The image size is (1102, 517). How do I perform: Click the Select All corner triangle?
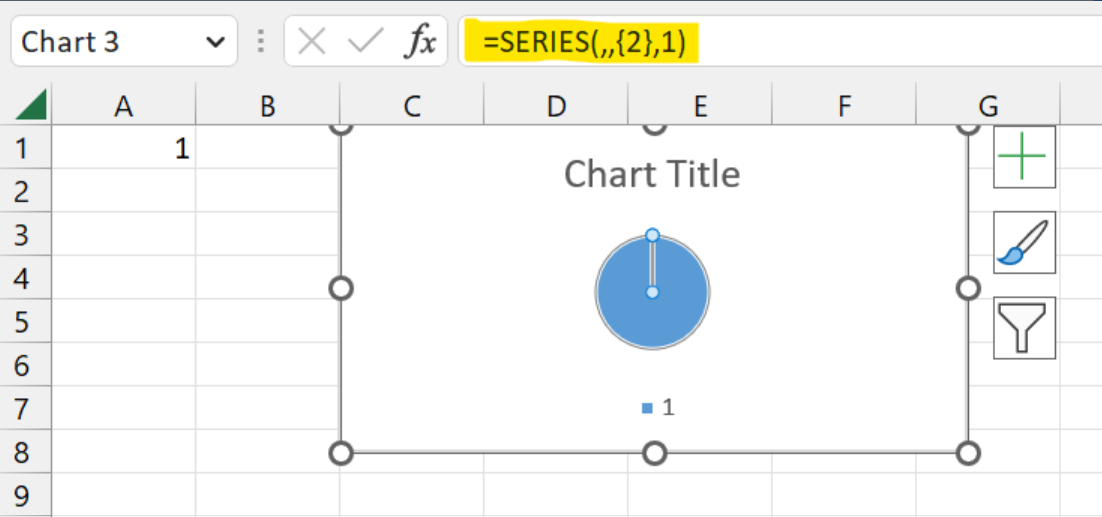click(x=33, y=104)
